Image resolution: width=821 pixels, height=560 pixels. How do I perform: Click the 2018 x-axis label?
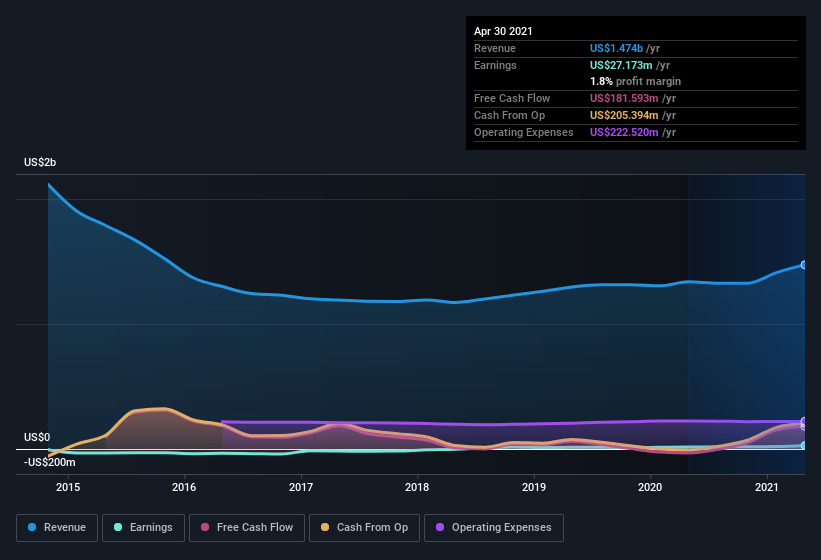[417, 487]
